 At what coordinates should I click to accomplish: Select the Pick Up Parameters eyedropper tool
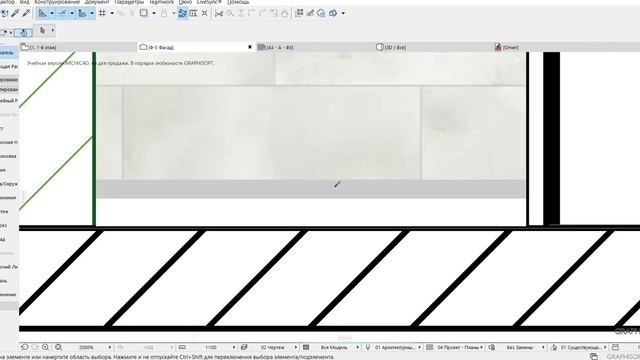(x=16, y=13)
